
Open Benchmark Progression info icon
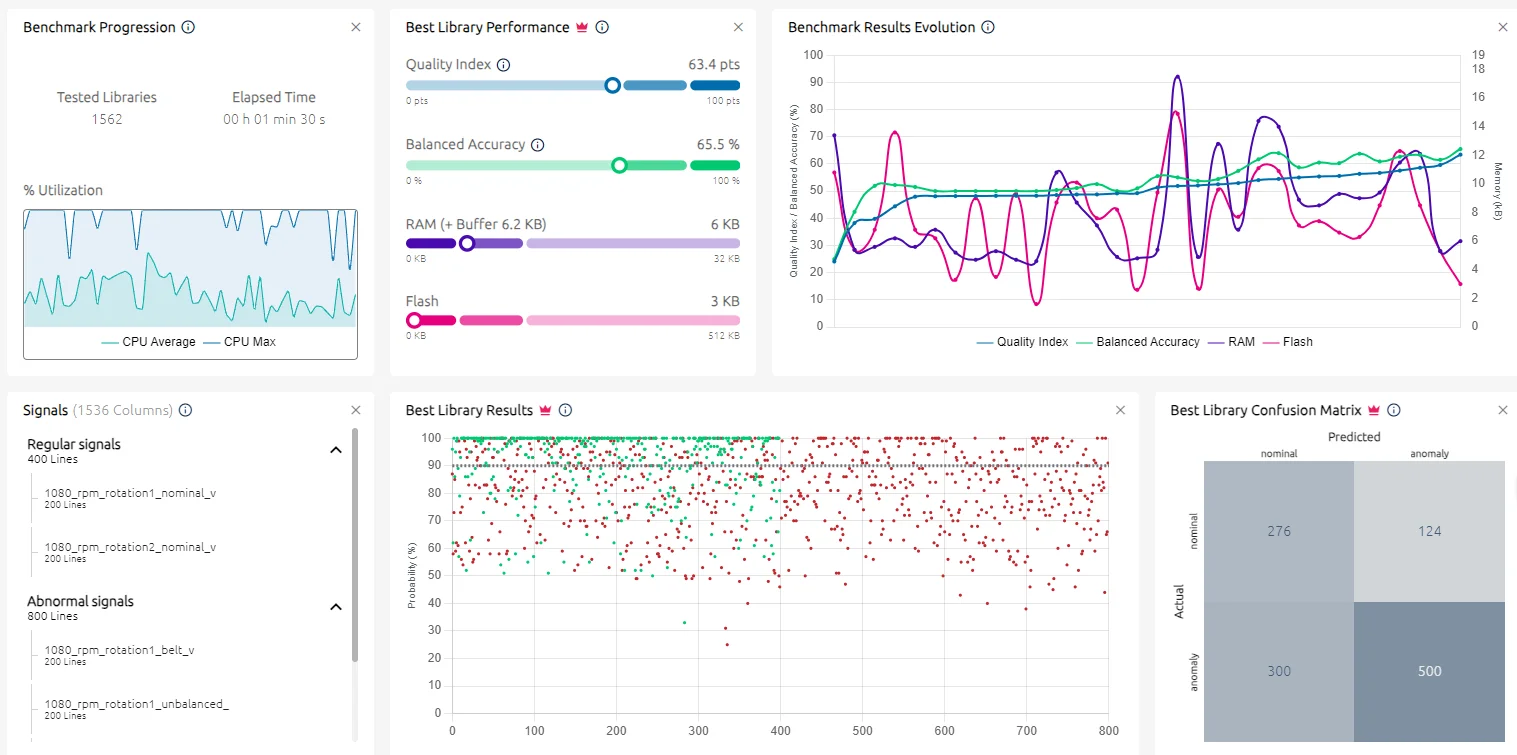click(x=189, y=27)
